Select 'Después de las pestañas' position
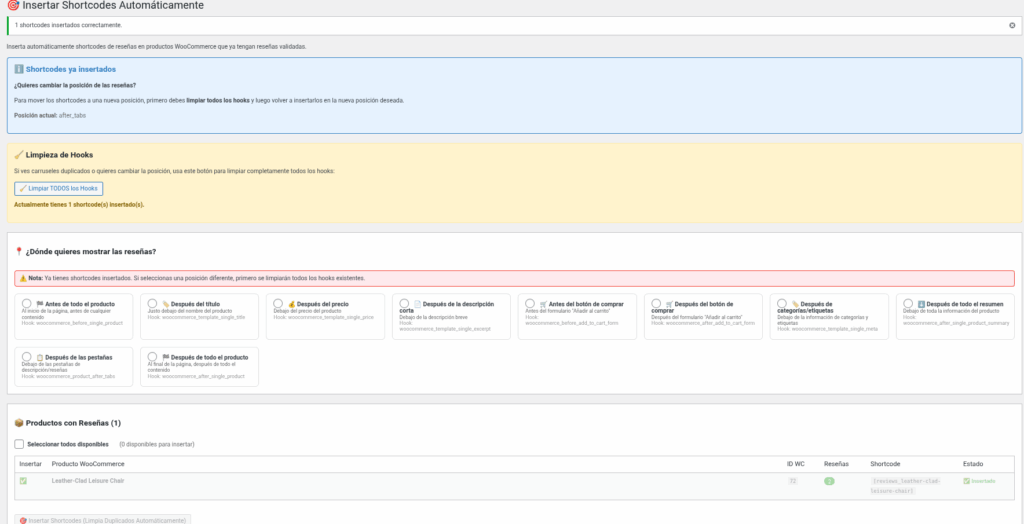The height and width of the screenshot is (524, 1024). [x=26, y=357]
